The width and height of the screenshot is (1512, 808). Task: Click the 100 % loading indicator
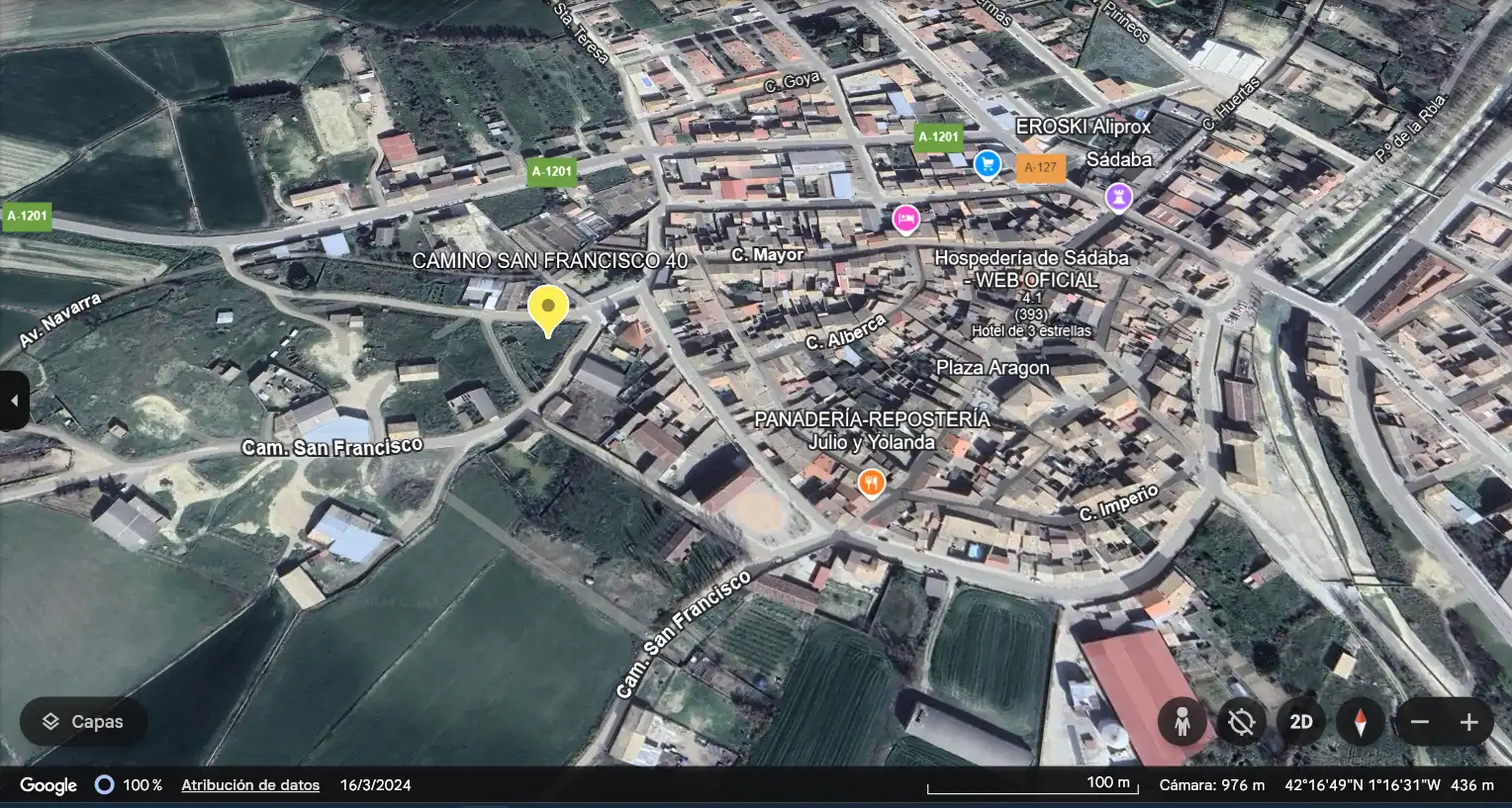(129, 785)
